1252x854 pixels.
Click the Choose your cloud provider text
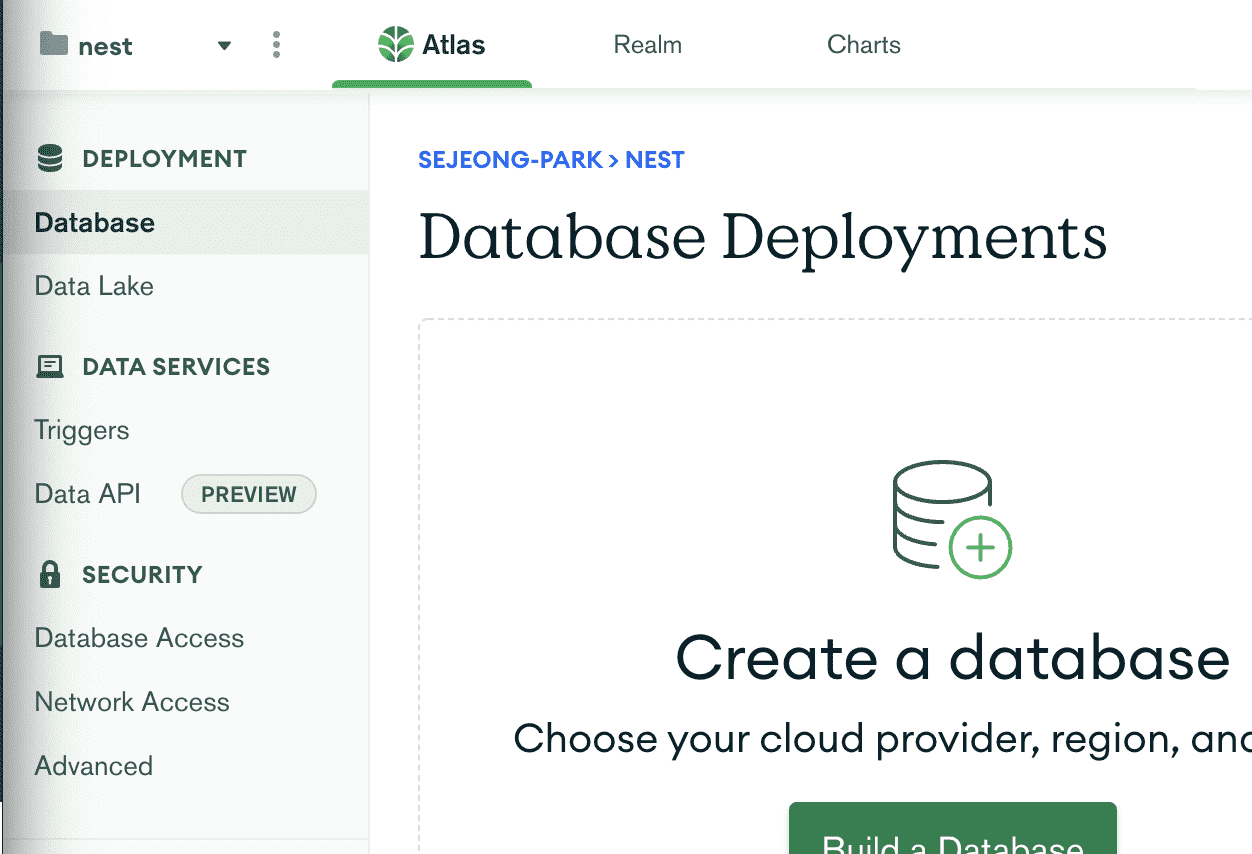click(883, 739)
